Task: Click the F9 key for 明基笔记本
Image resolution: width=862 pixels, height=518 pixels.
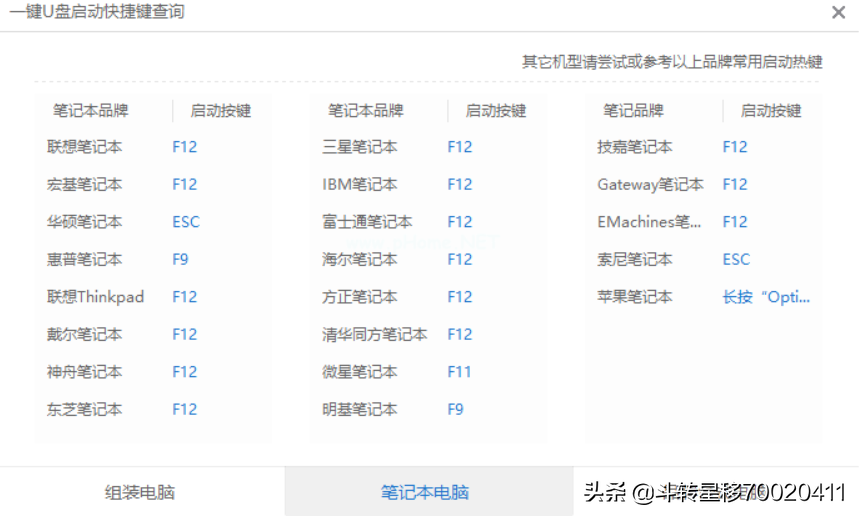Action: tap(455, 409)
